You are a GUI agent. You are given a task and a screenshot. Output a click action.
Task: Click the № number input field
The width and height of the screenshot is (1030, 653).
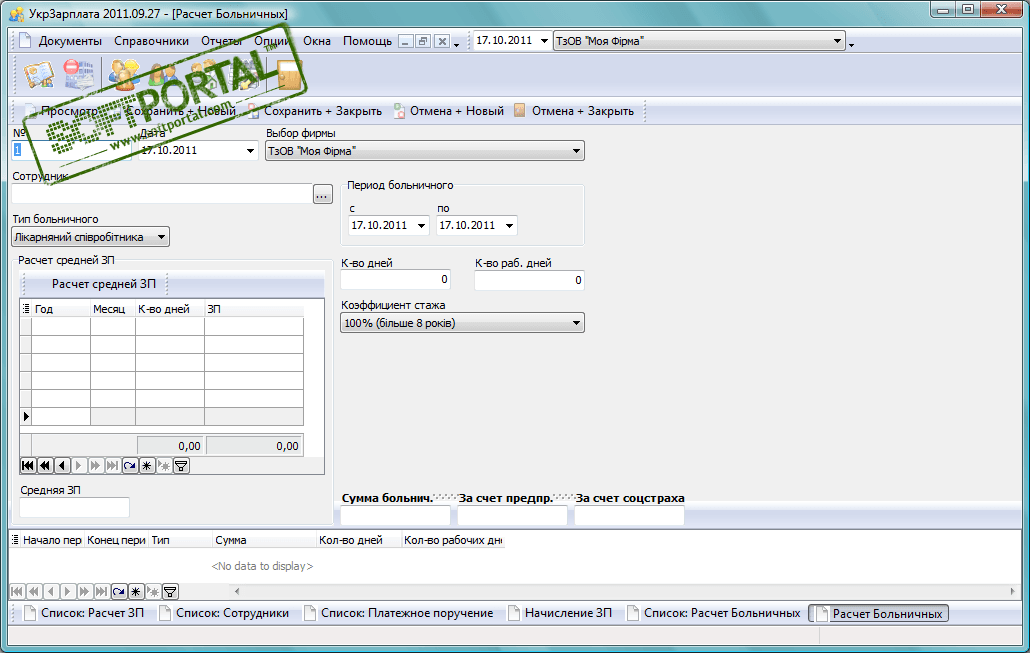coord(72,150)
